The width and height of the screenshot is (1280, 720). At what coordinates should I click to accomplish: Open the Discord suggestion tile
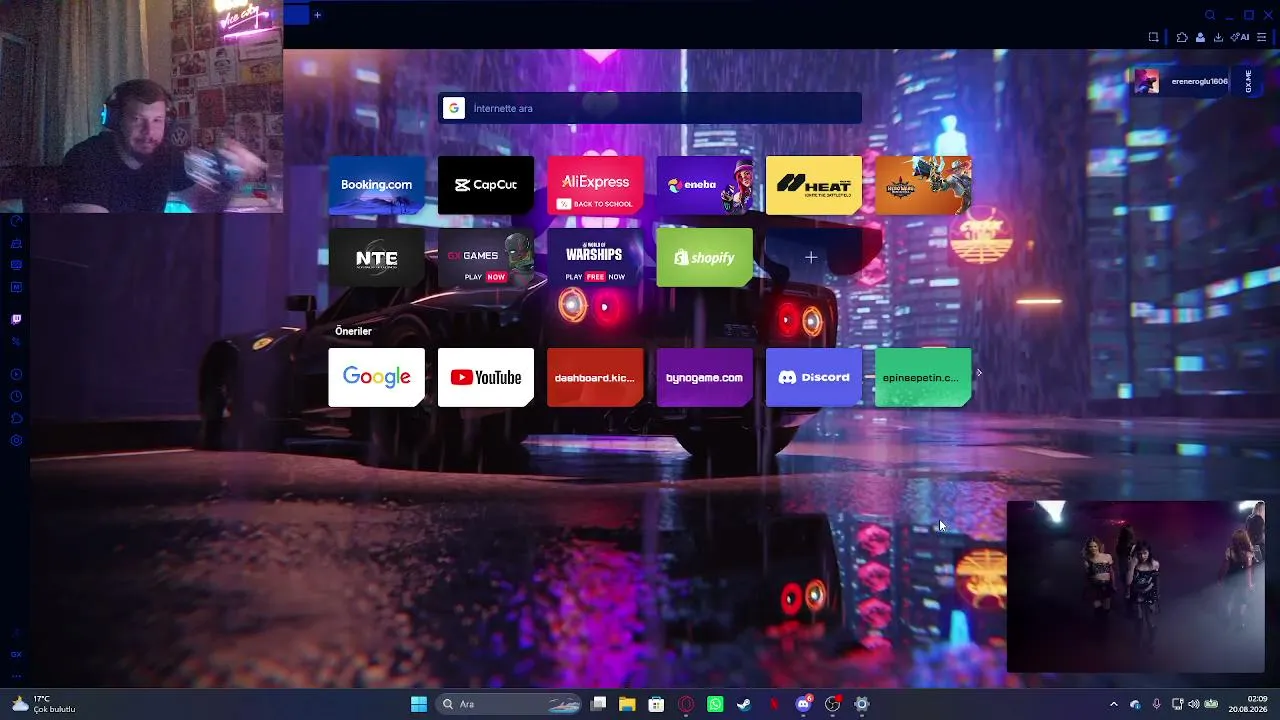coord(814,377)
